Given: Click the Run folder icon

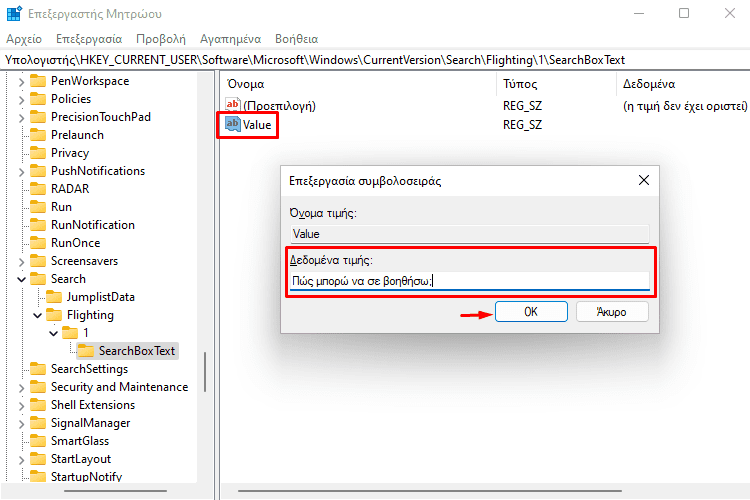Looking at the screenshot, I should coord(38,207).
